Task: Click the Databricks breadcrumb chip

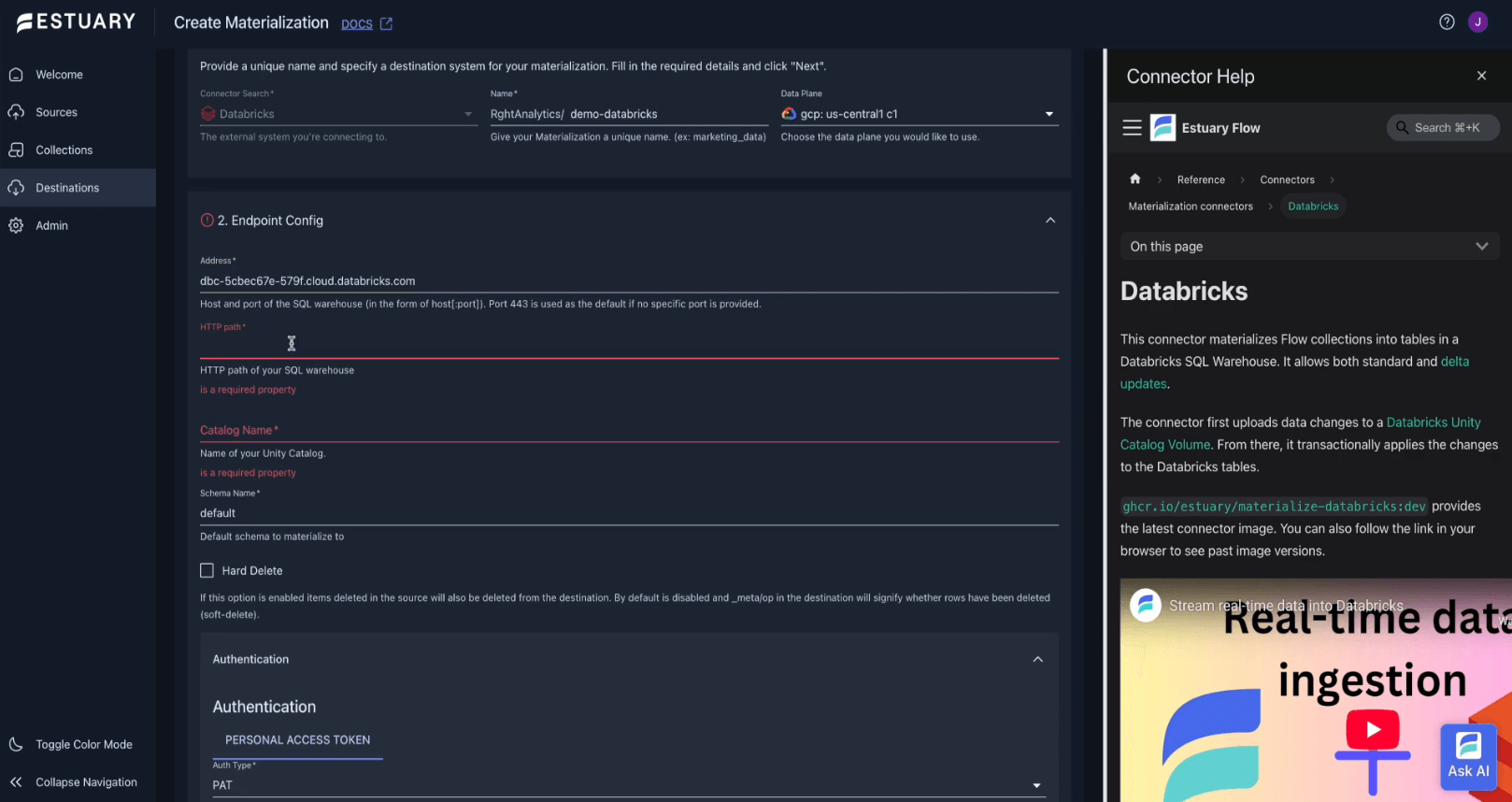Action: 1313,207
